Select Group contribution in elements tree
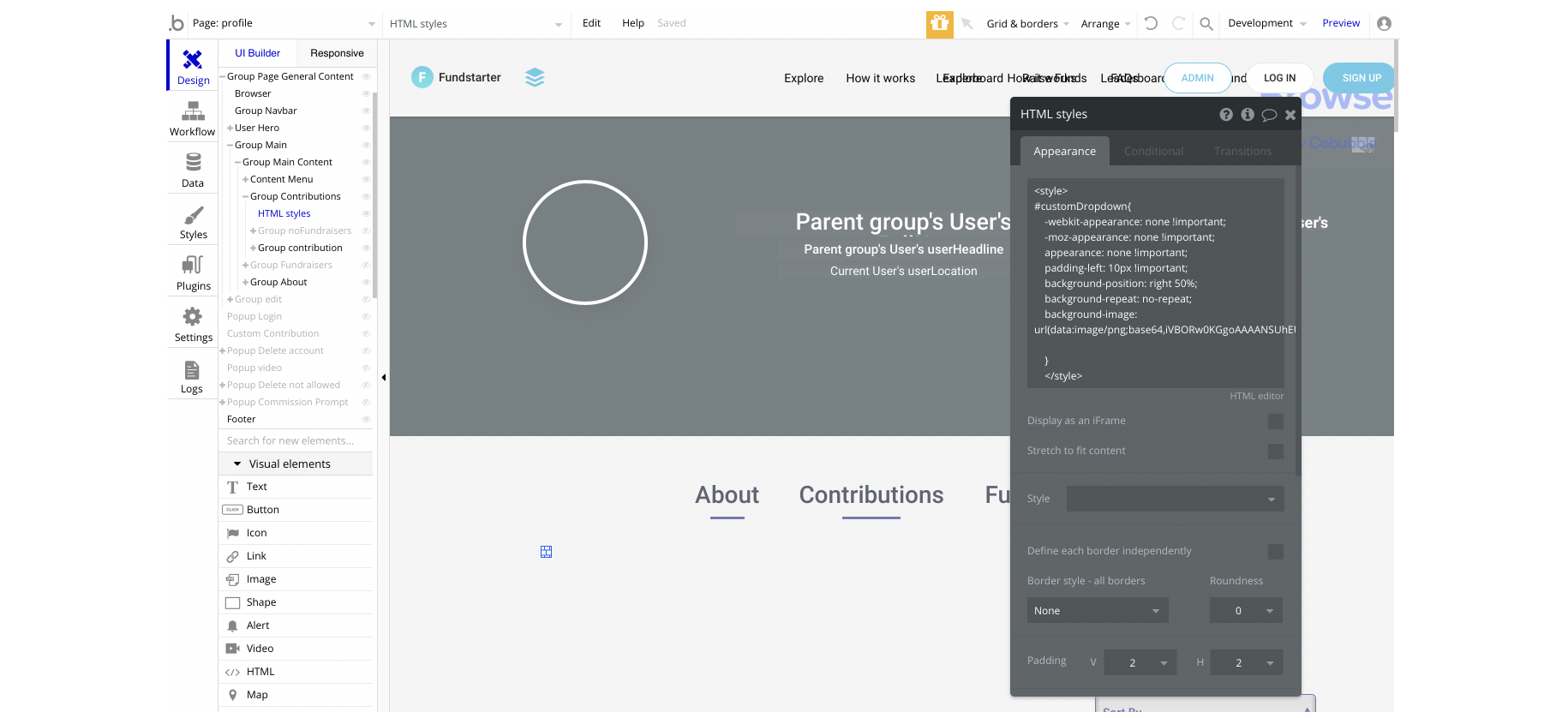 tap(300, 248)
